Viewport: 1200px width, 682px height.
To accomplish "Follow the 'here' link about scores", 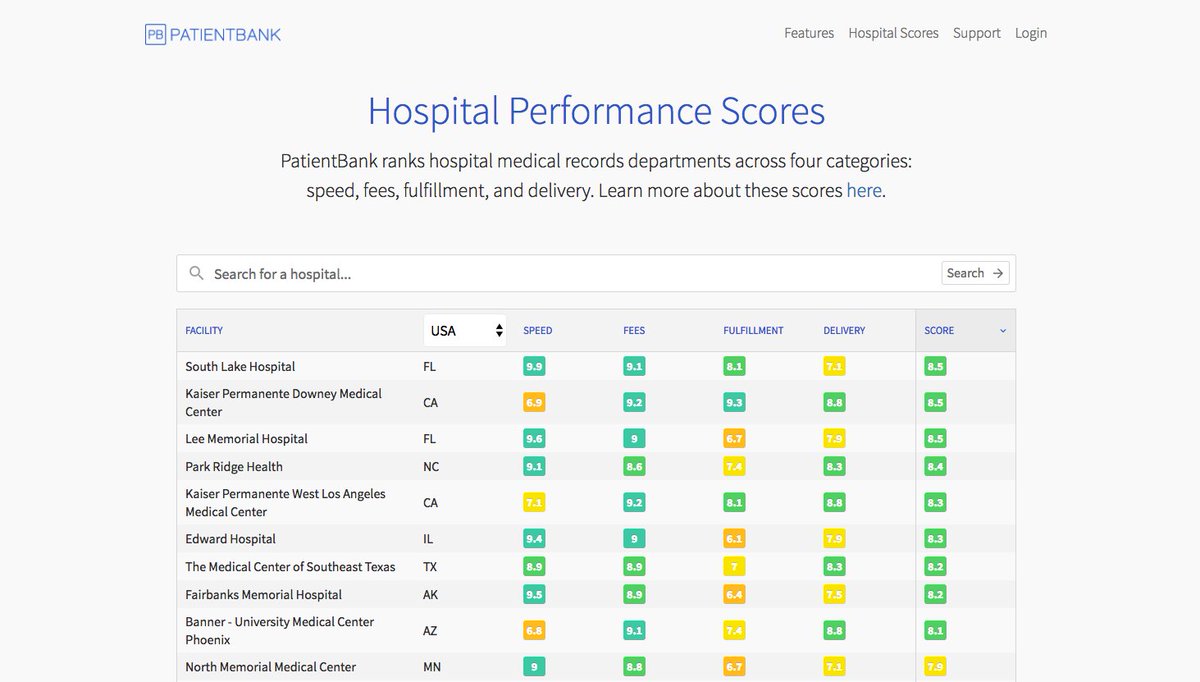I will click(x=864, y=190).
